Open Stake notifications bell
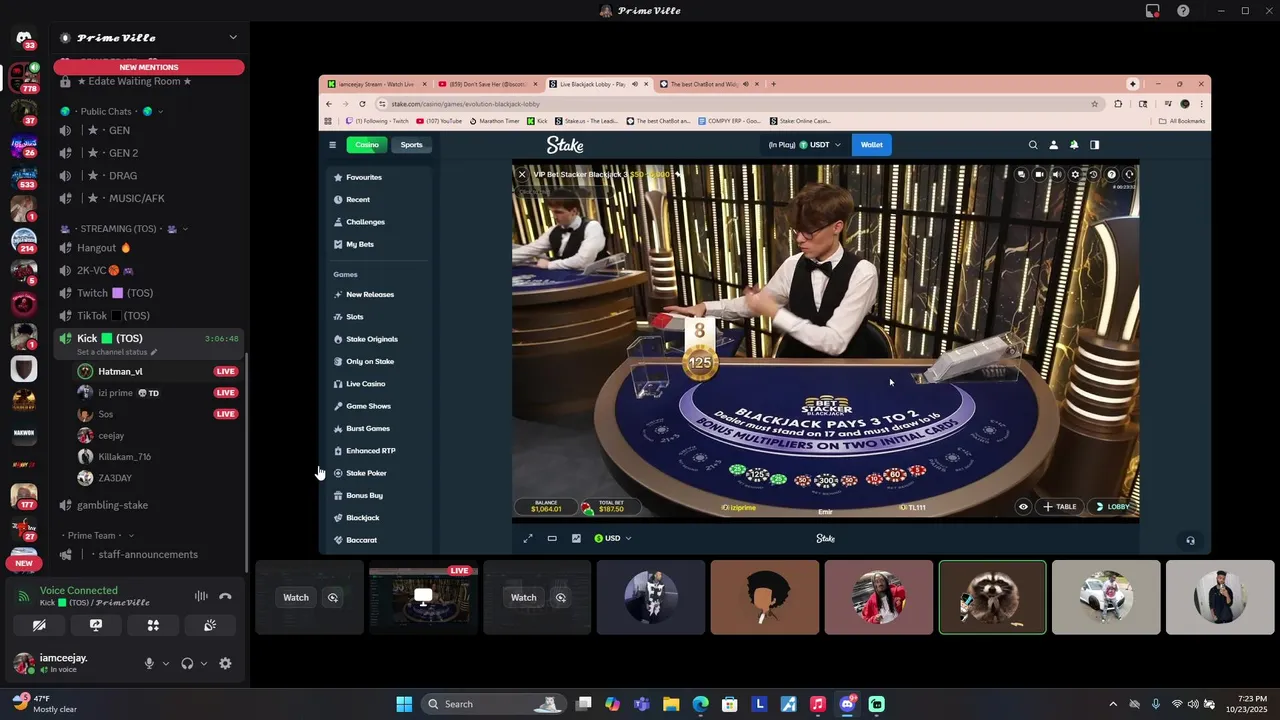 [1074, 145]
